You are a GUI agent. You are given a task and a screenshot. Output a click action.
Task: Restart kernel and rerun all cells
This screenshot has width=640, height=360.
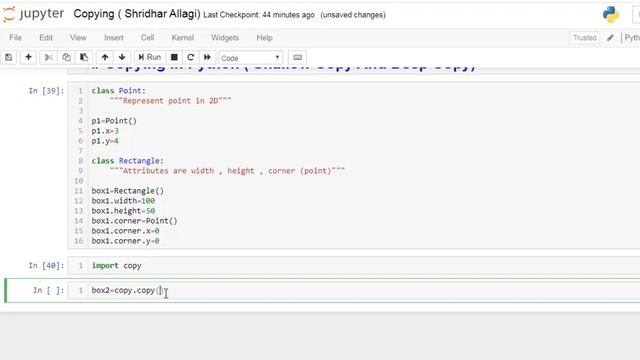click(207, 58)
